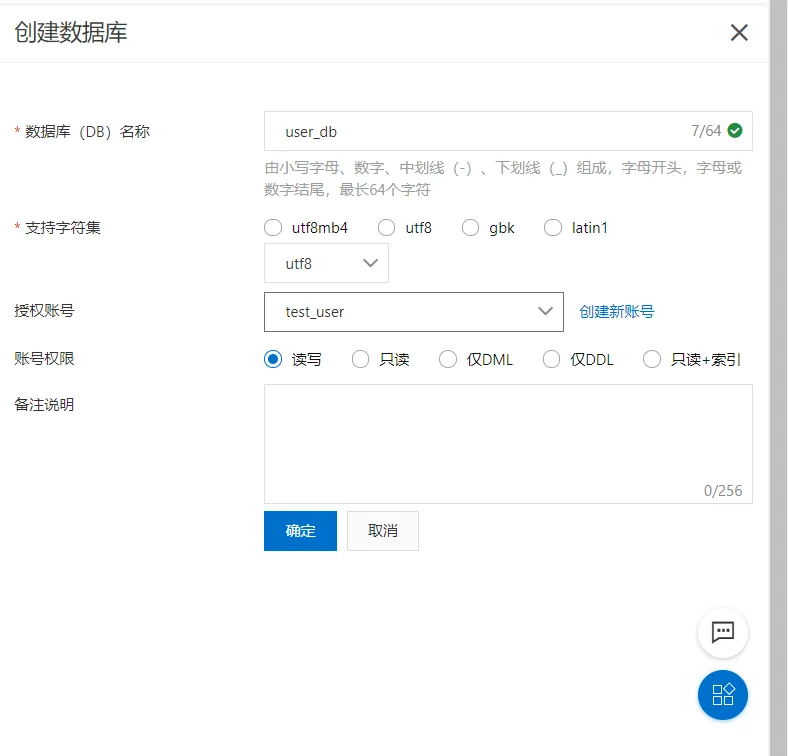Close the 创建数据库 dialog
This screenshot has width=788, height=756.
click(739, 33)
